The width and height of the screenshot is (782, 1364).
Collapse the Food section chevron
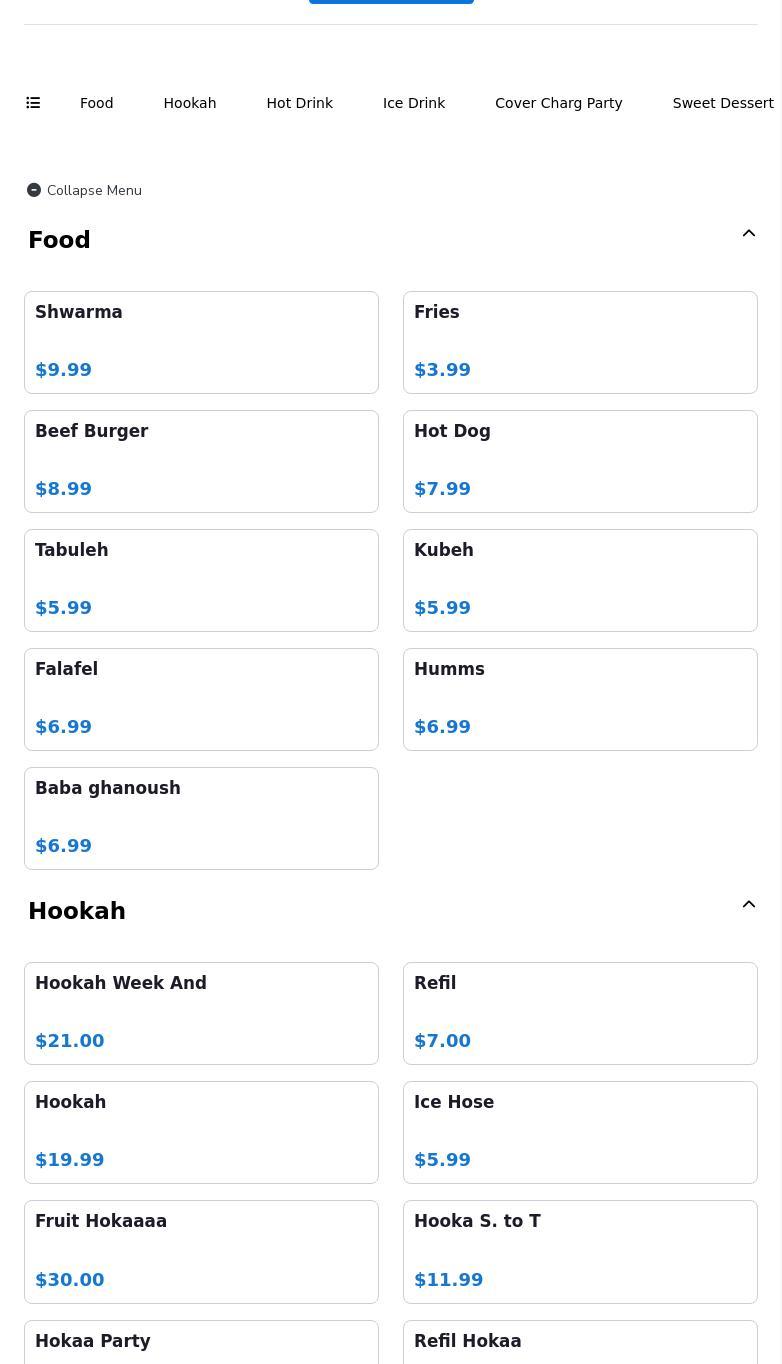point(749,233)
